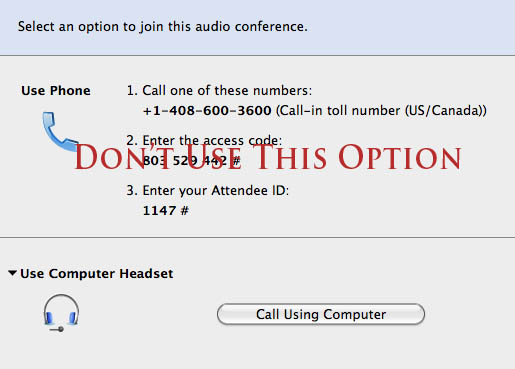
Task: Click the Use Computer Headset label
Action: pyautogui.click(x=97, y=274)
